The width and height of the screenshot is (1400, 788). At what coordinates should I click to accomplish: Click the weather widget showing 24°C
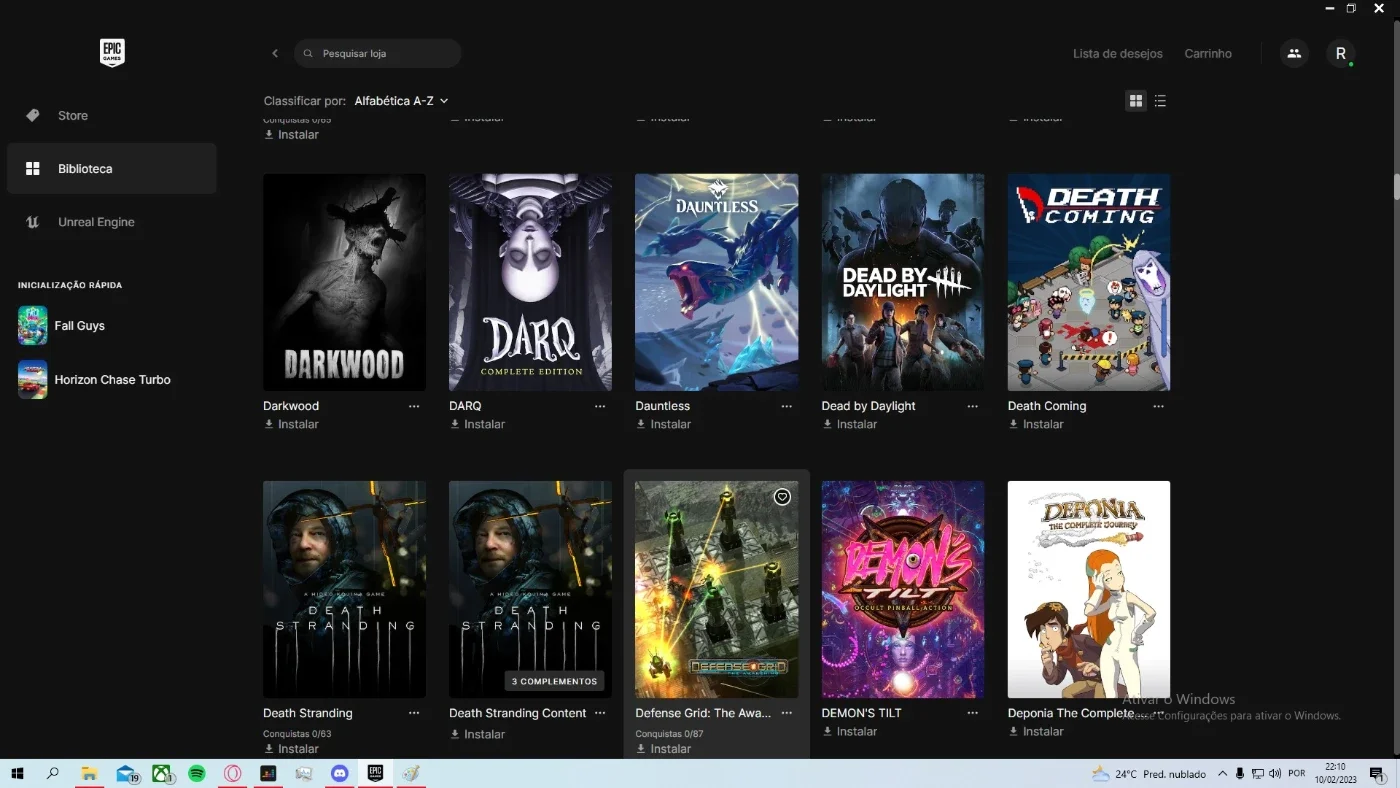click(1149, 773)
